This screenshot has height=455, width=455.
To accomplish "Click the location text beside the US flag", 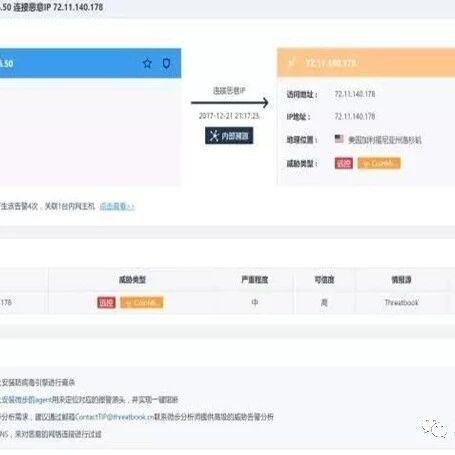I will (385, 140).
